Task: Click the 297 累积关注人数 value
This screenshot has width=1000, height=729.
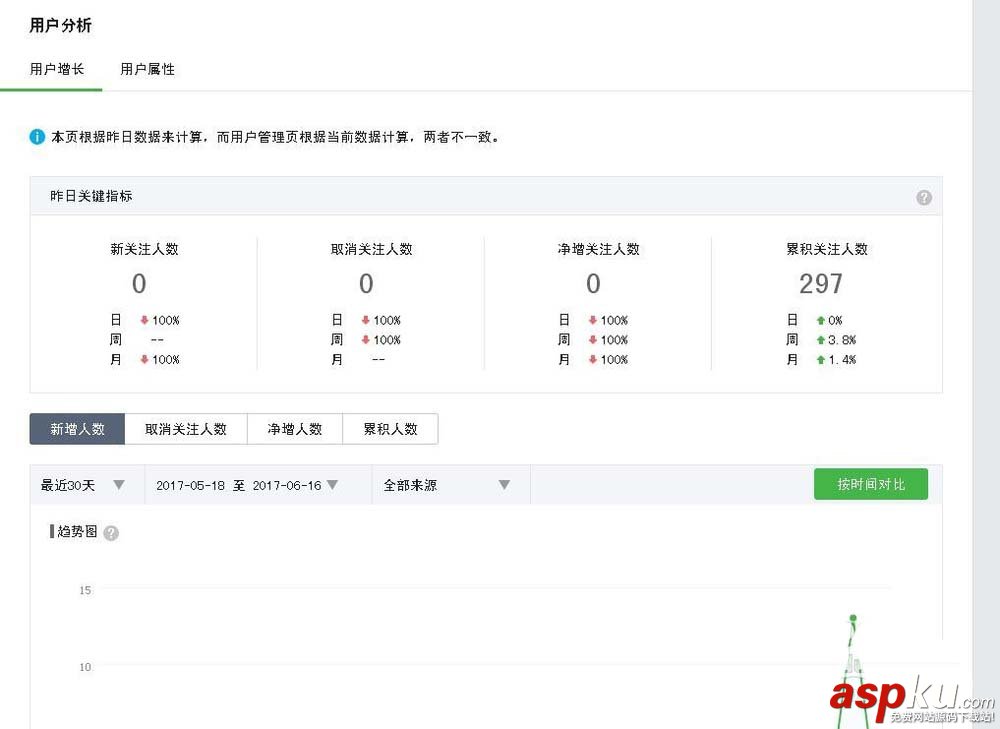Action: [x=821, y=284]
